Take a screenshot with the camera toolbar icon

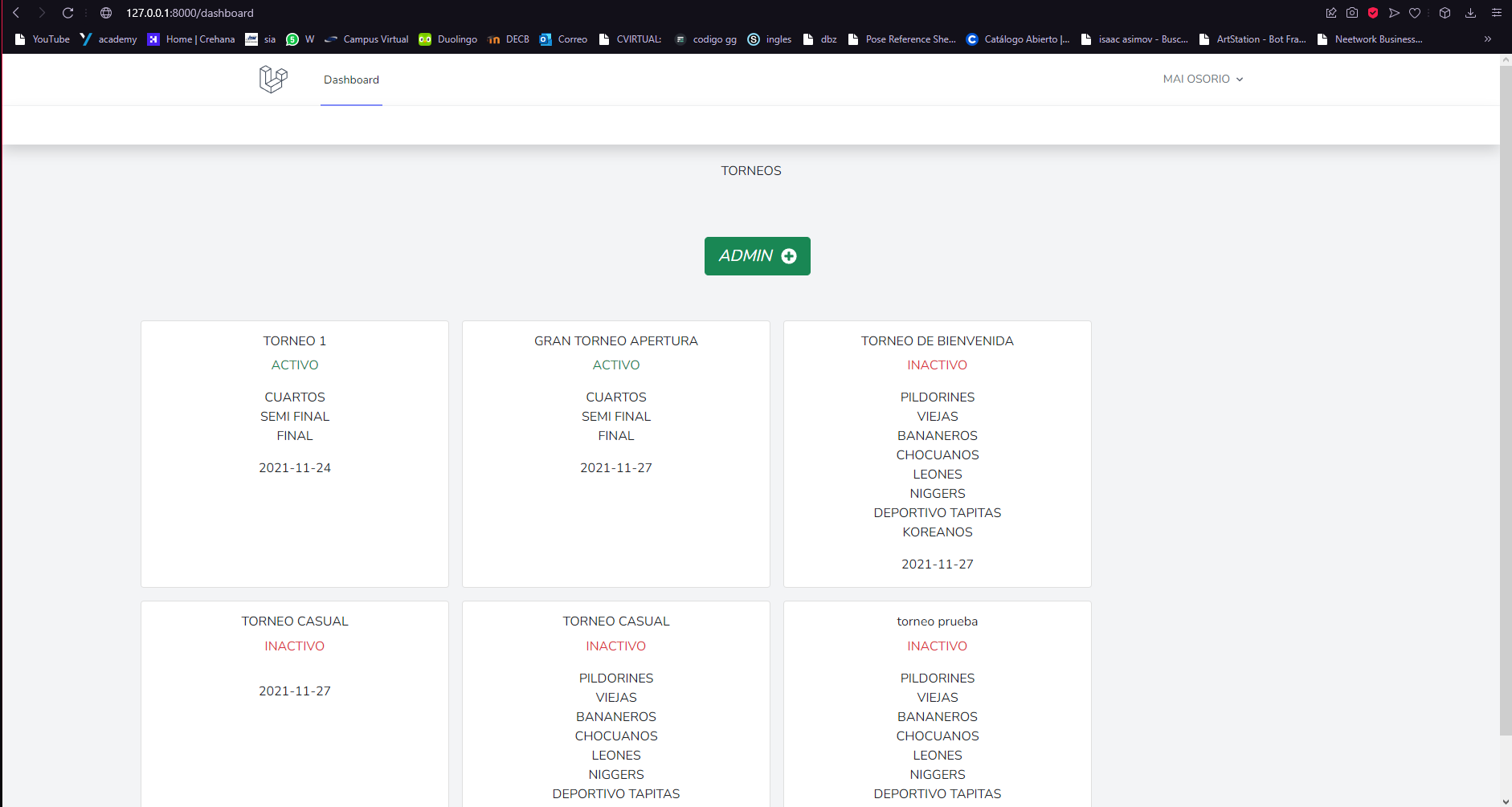(1353, 13)
